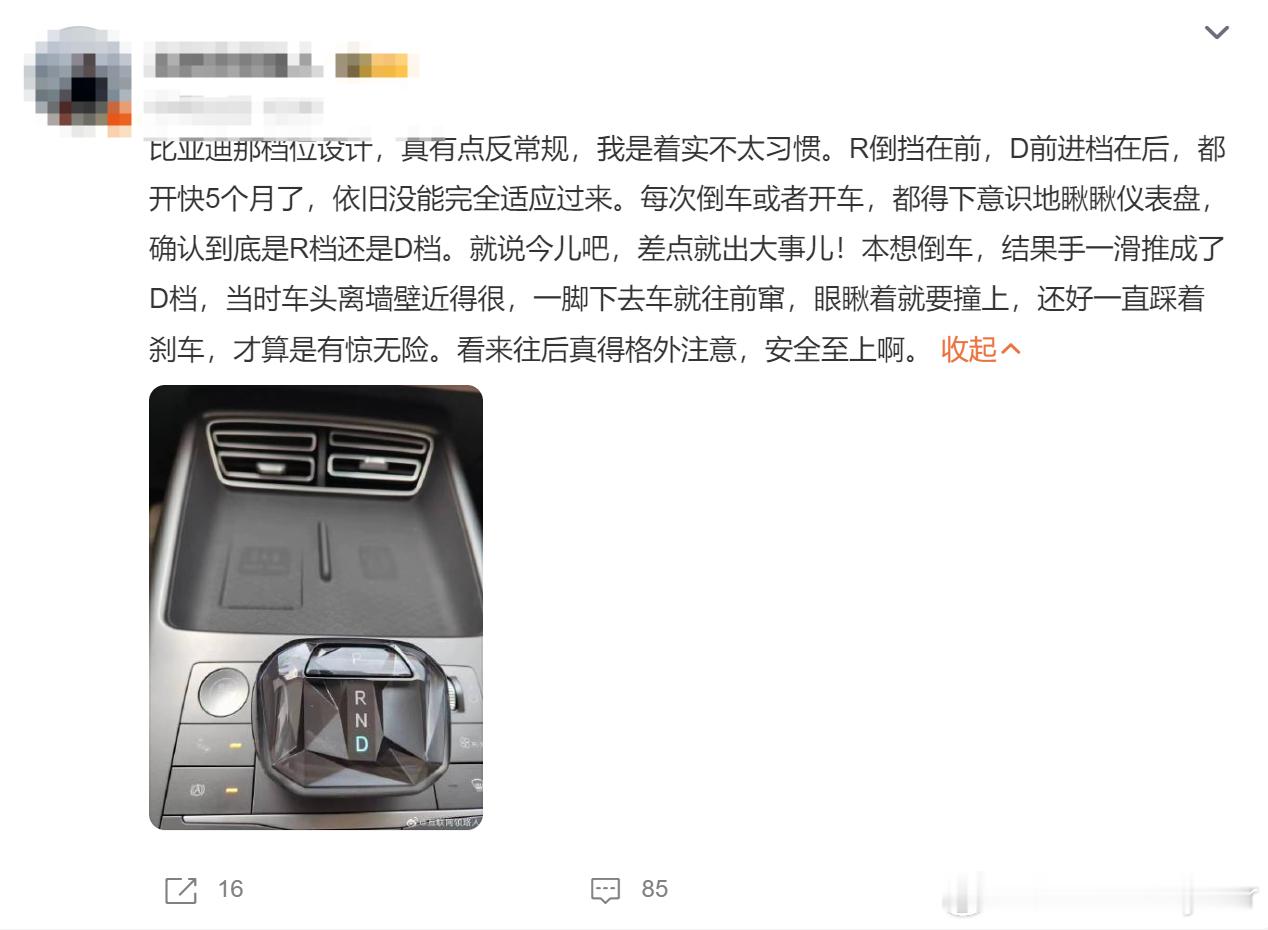Open the blurred author username
This screenshot has width=1268, height=930.
tap(232, 64)
